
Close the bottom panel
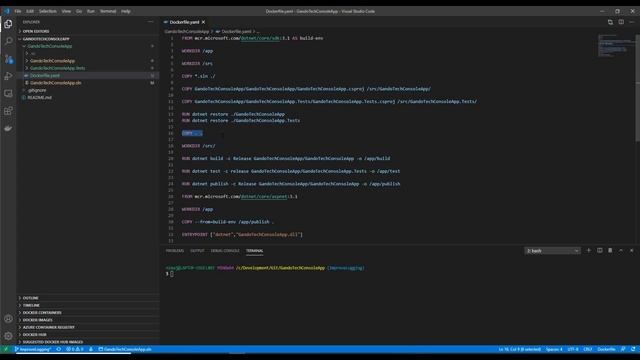[631, 251]
